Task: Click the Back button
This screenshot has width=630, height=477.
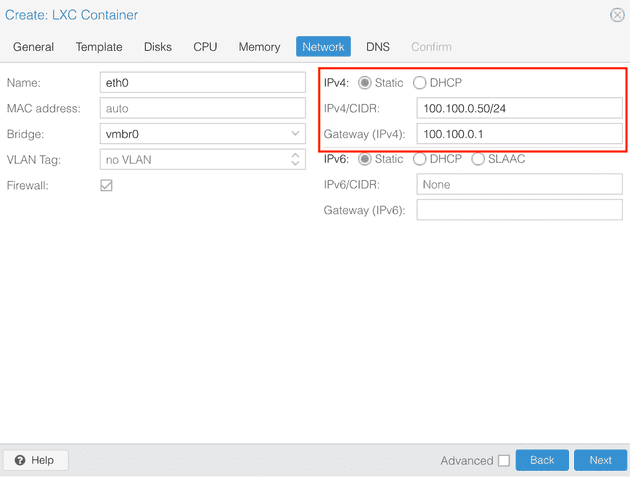Action: (x=542, y=460)
